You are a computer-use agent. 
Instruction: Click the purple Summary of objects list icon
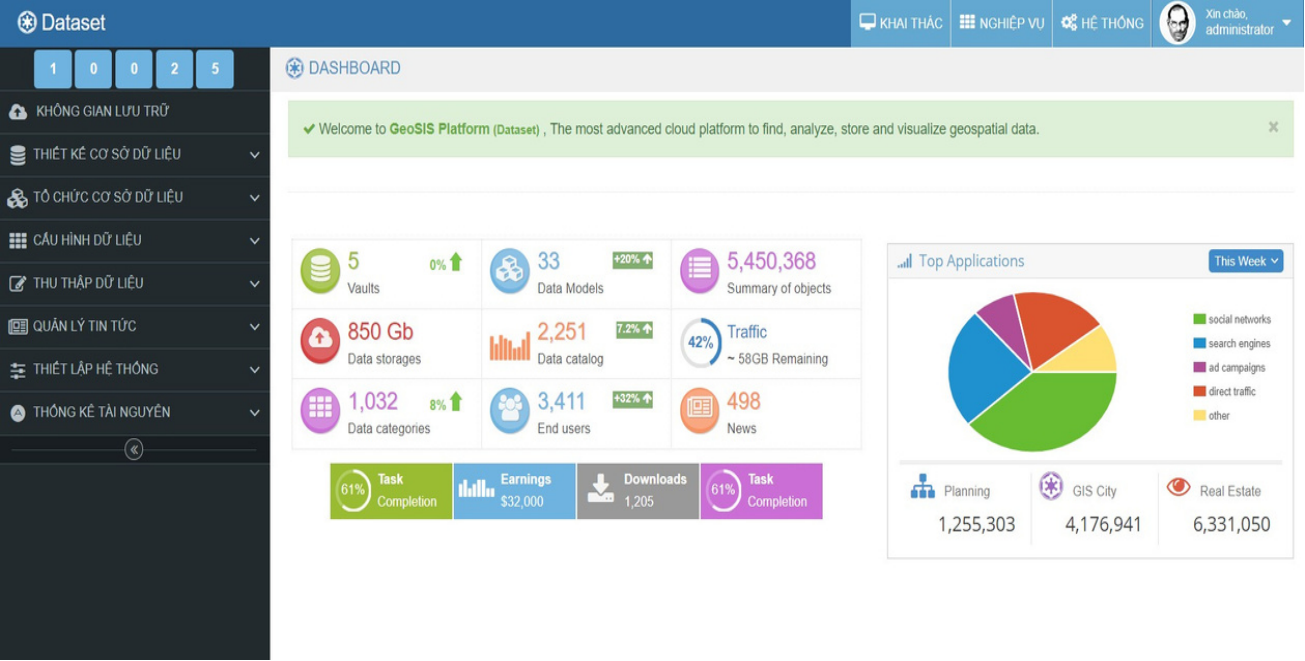(700, 272)
